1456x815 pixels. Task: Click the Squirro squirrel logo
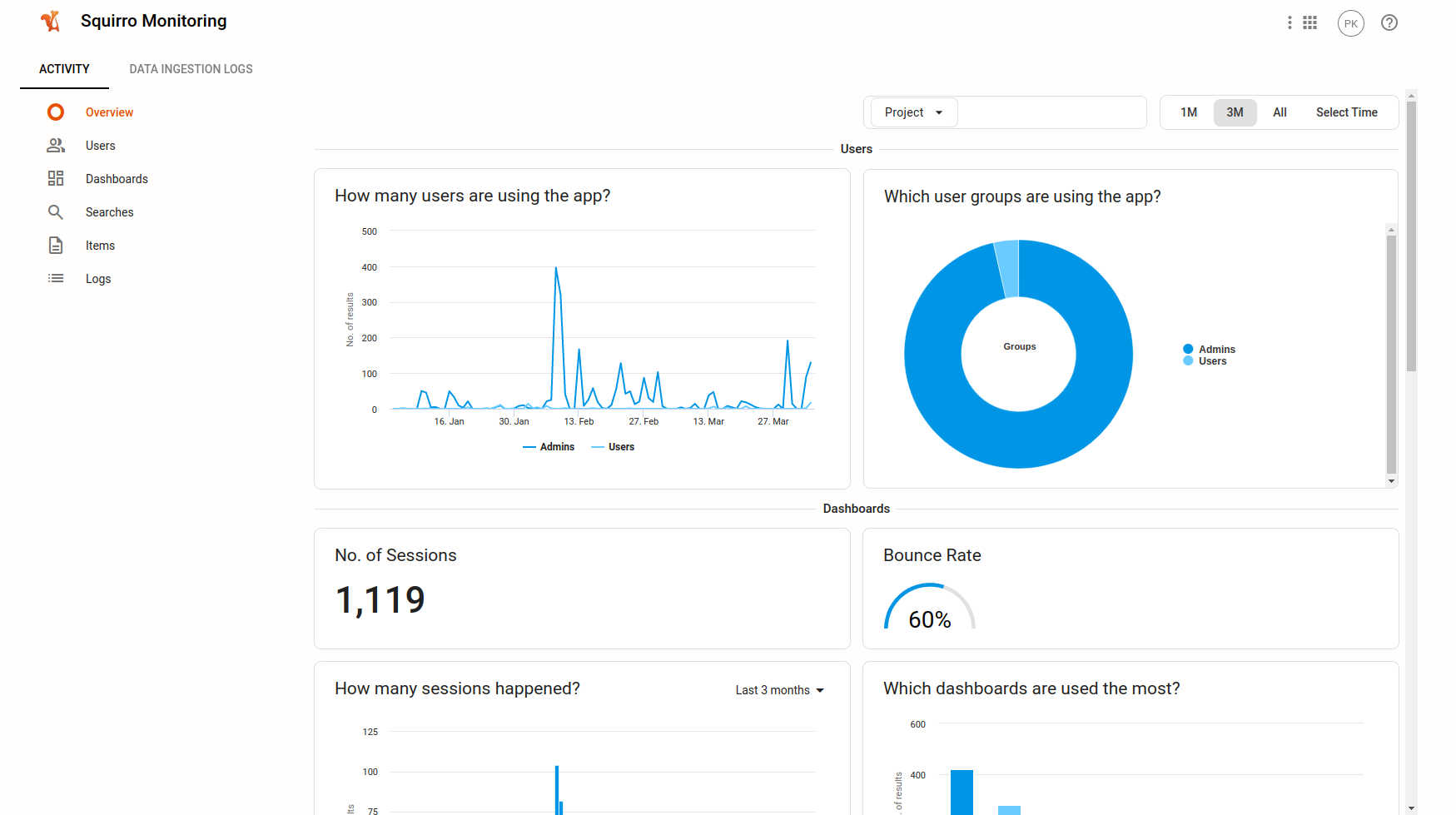[x=51, y=21]
